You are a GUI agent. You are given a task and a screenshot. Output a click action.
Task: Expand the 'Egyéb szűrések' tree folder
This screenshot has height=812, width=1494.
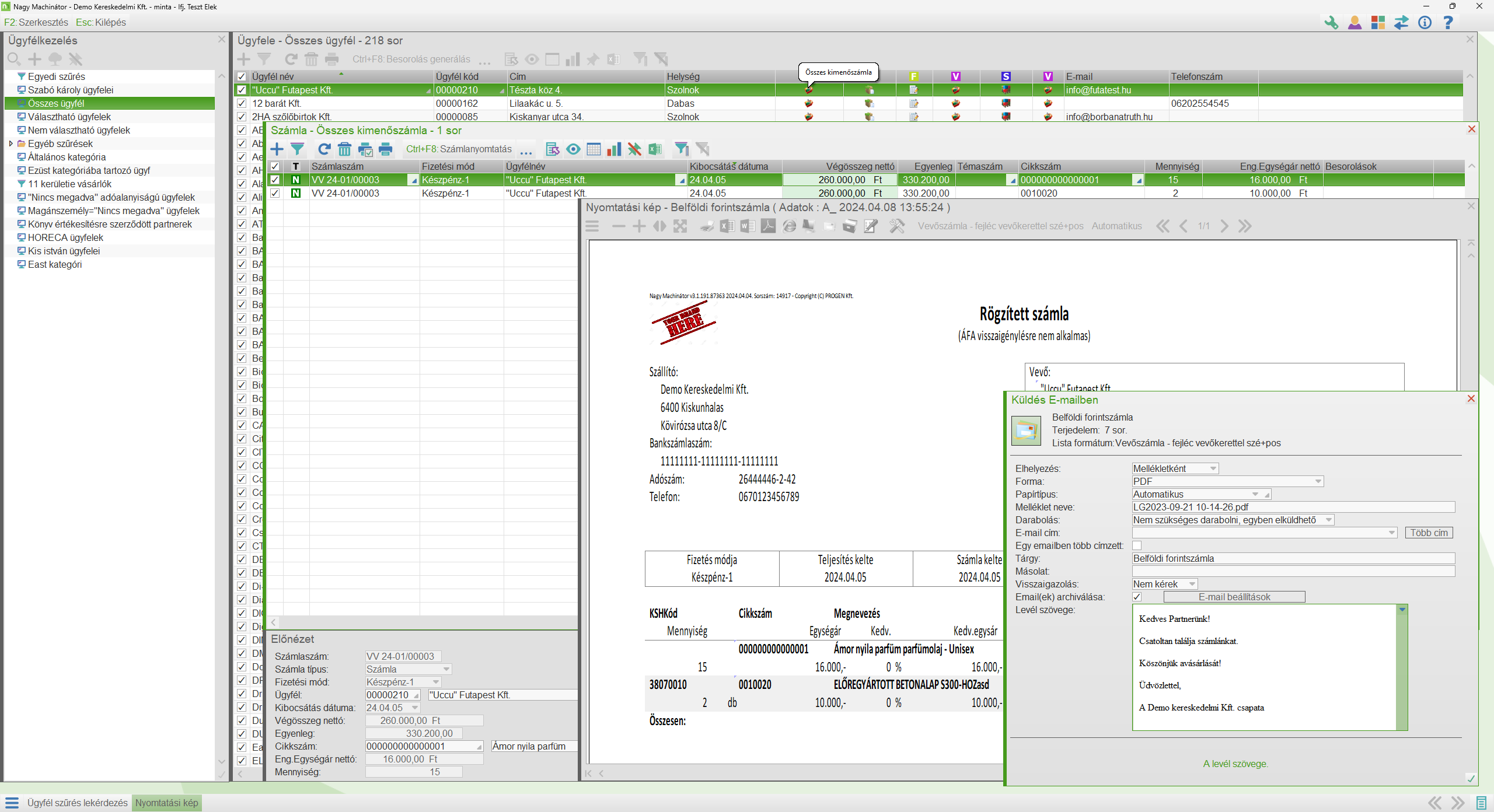(11, 143)
